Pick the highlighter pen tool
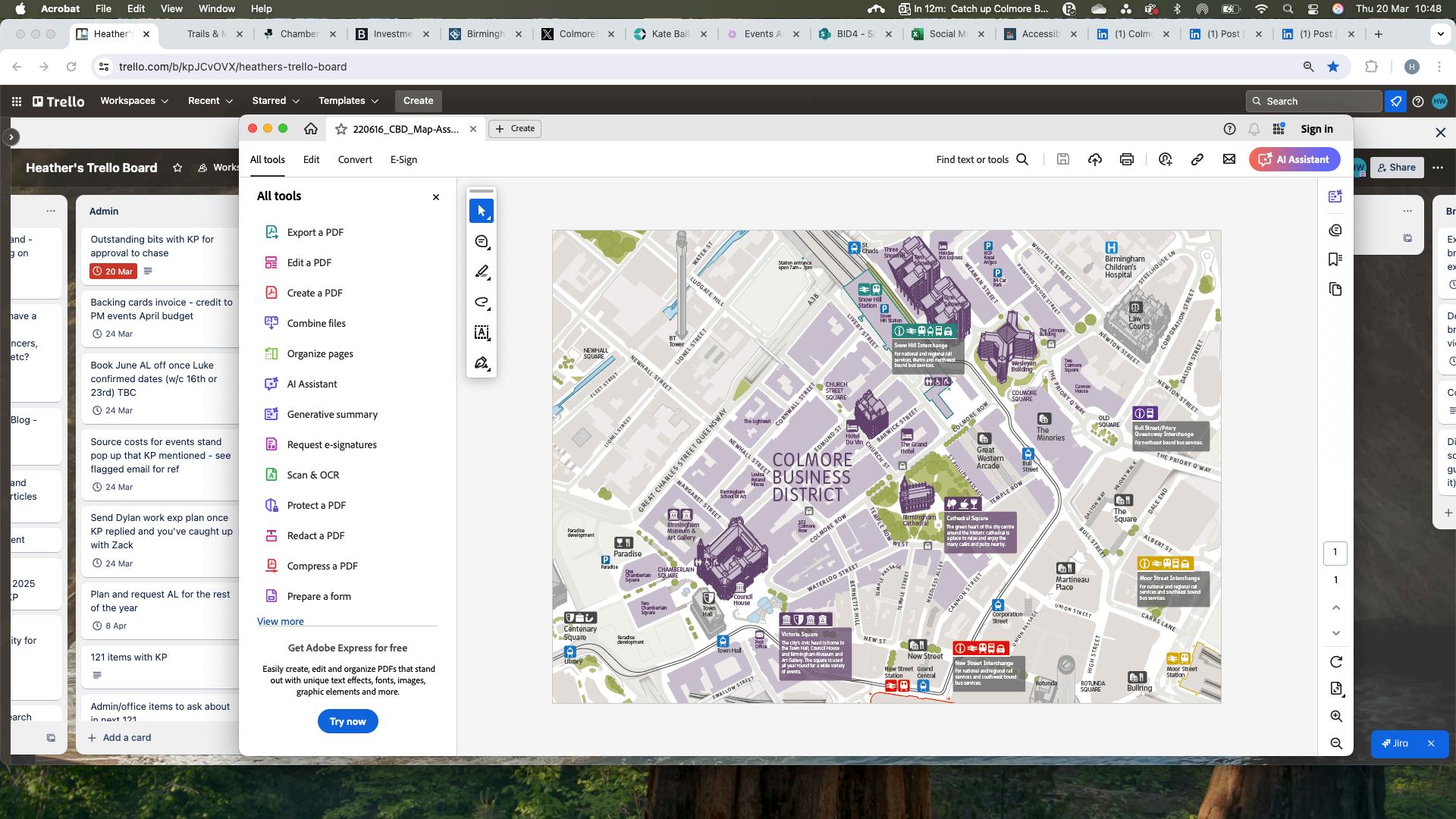 (x=482, y=272)
